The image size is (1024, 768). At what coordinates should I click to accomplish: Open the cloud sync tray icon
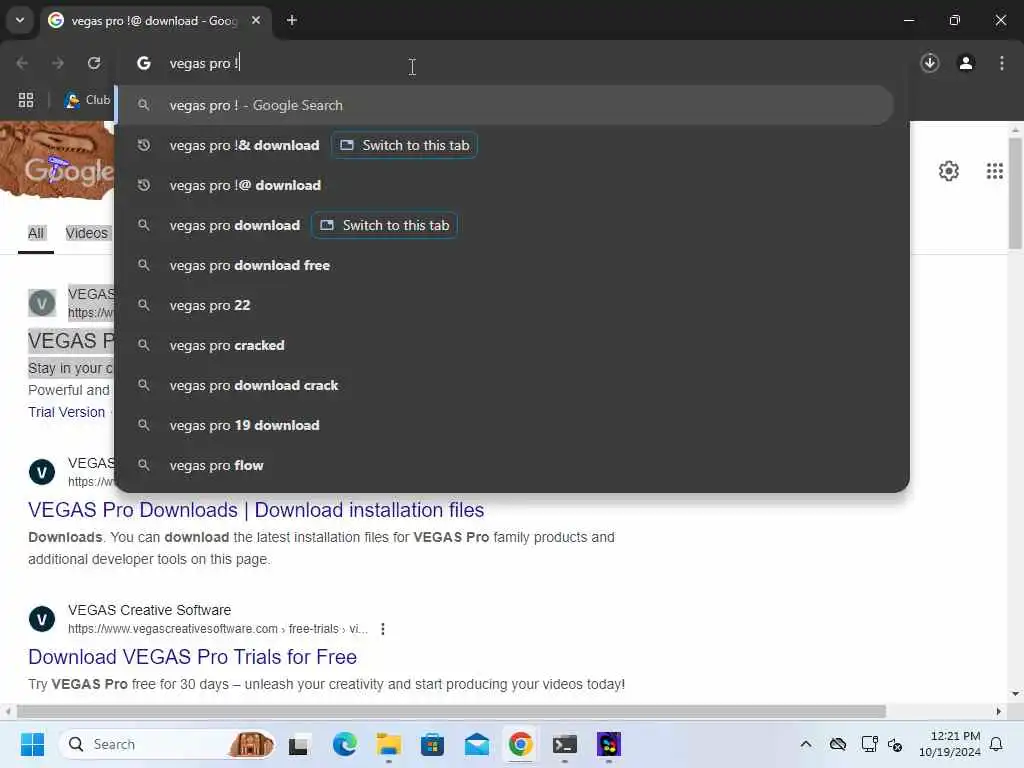coord(838,744)
